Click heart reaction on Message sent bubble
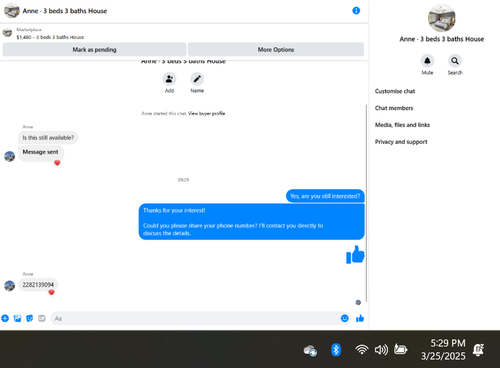Screen dimensions: 500x368 57,163
